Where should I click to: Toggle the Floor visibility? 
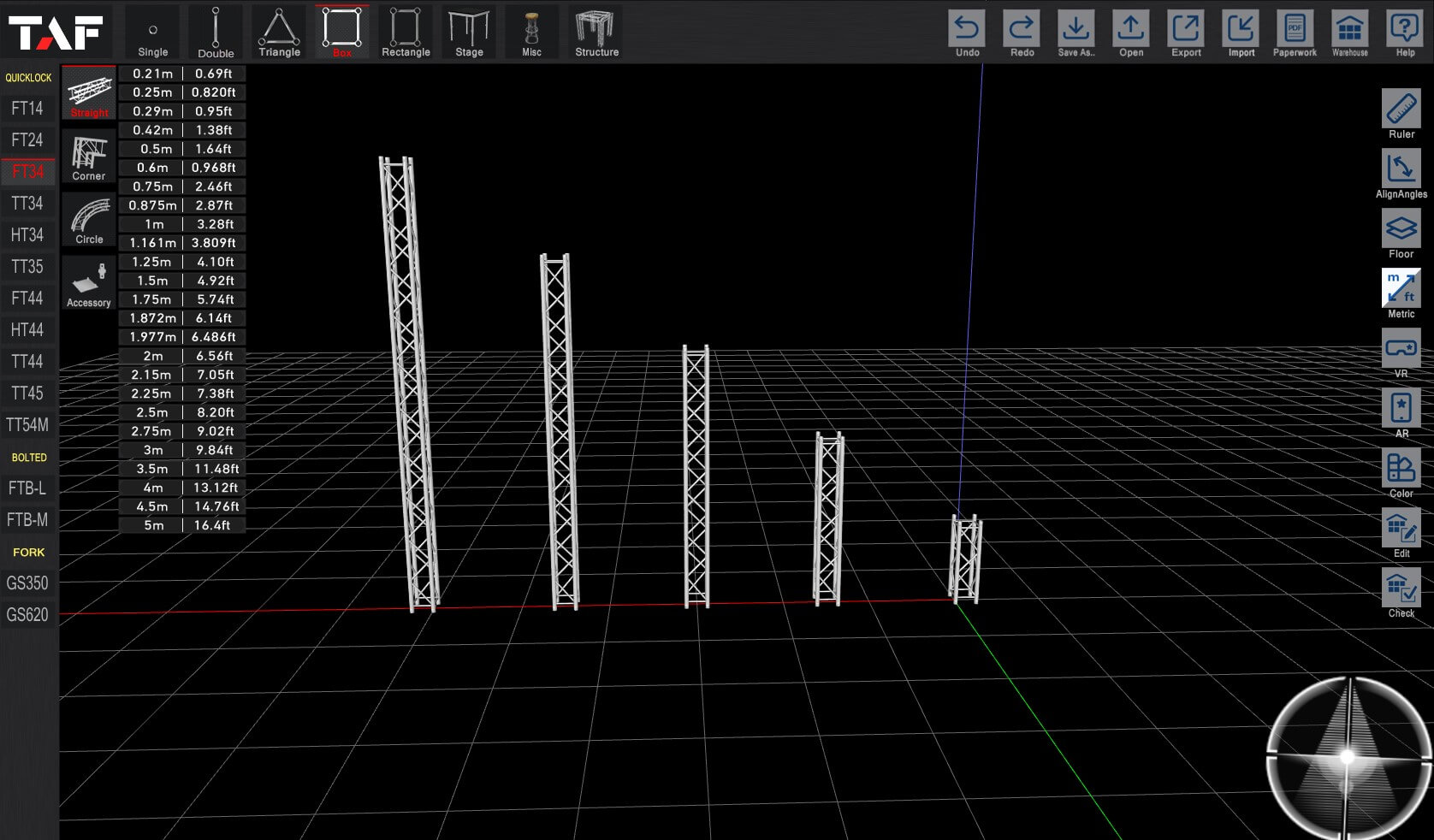tap(1401, 234)
